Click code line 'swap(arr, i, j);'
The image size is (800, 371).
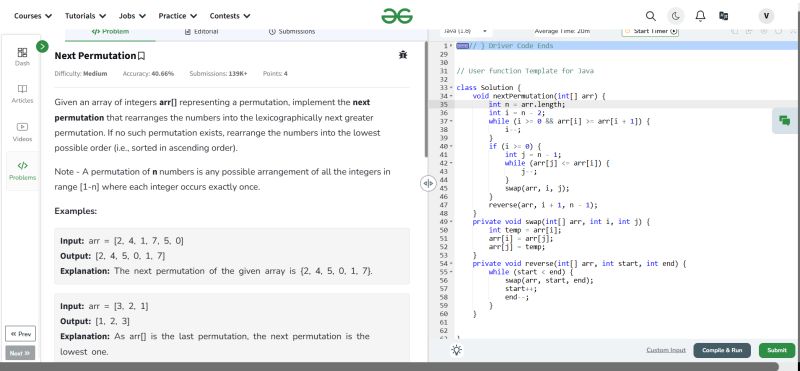pyautogui.click(x=537, y=188)
